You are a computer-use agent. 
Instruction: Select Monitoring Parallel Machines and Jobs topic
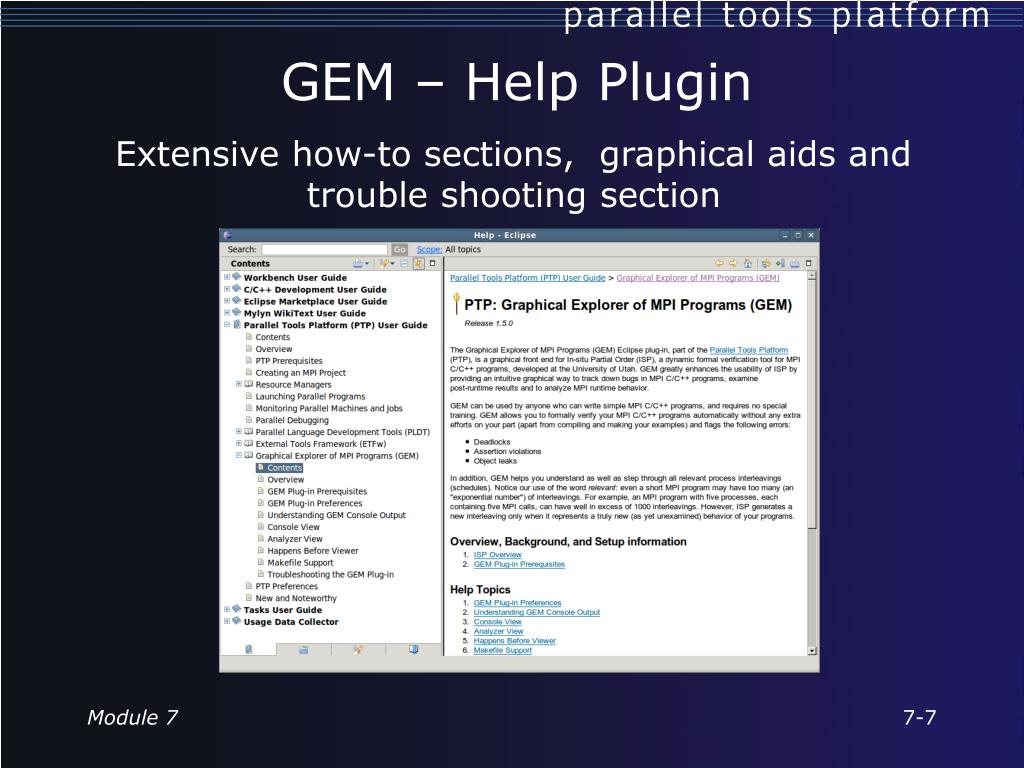[x=329, y=408]
